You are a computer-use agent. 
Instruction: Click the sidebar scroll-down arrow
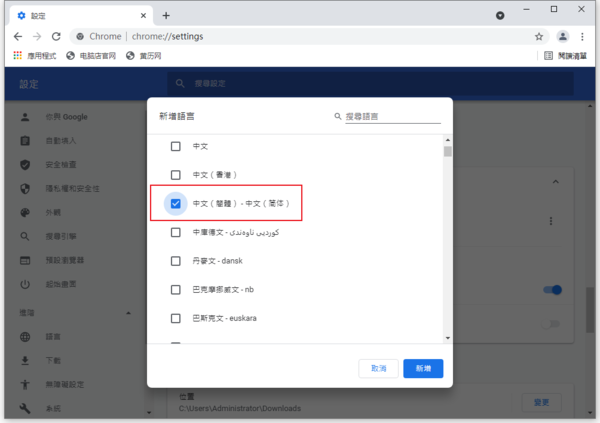click(x=149, y=413)
